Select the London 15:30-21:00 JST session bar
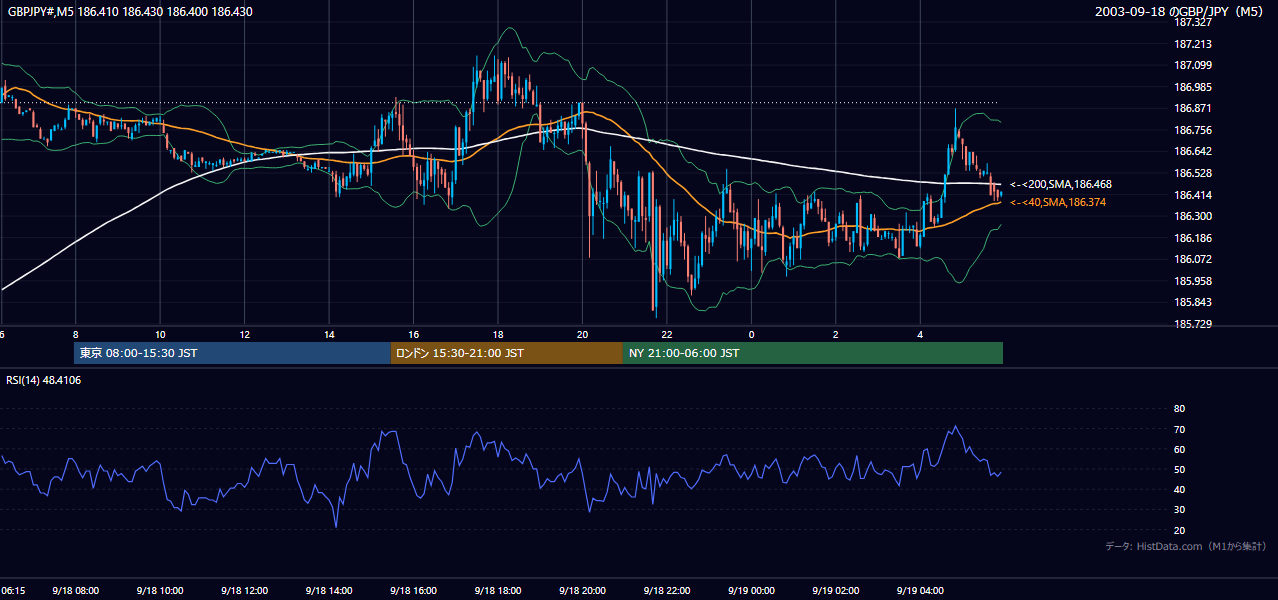1278x600 pixels. 507,353
